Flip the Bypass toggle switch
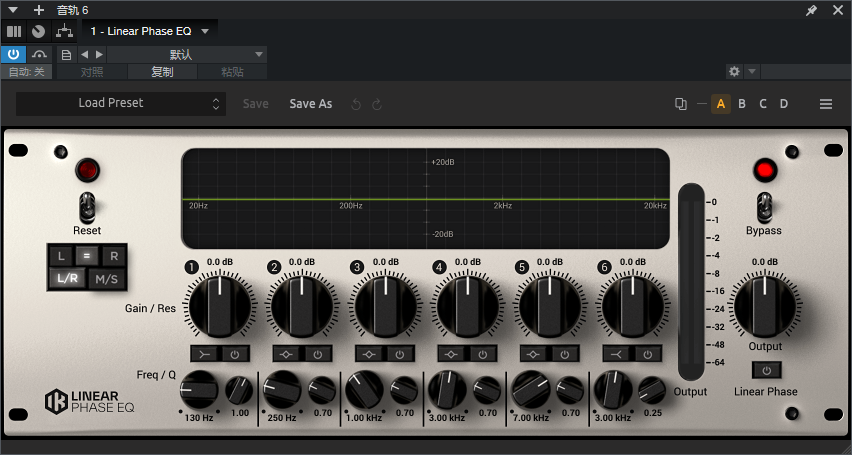 pyautogui.click(x=765, y=207)
